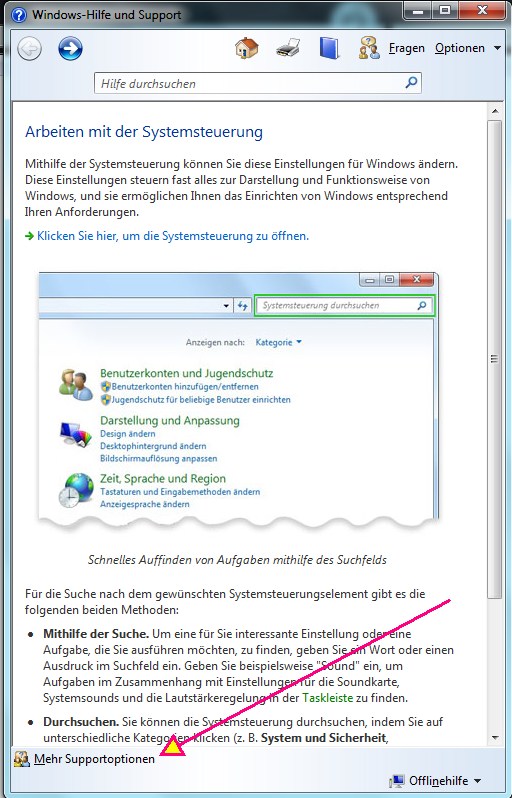This screenshot has height=798, width=512.
Task: Close the Windows-Hilfe und Support window
Action: coord(480,10)
